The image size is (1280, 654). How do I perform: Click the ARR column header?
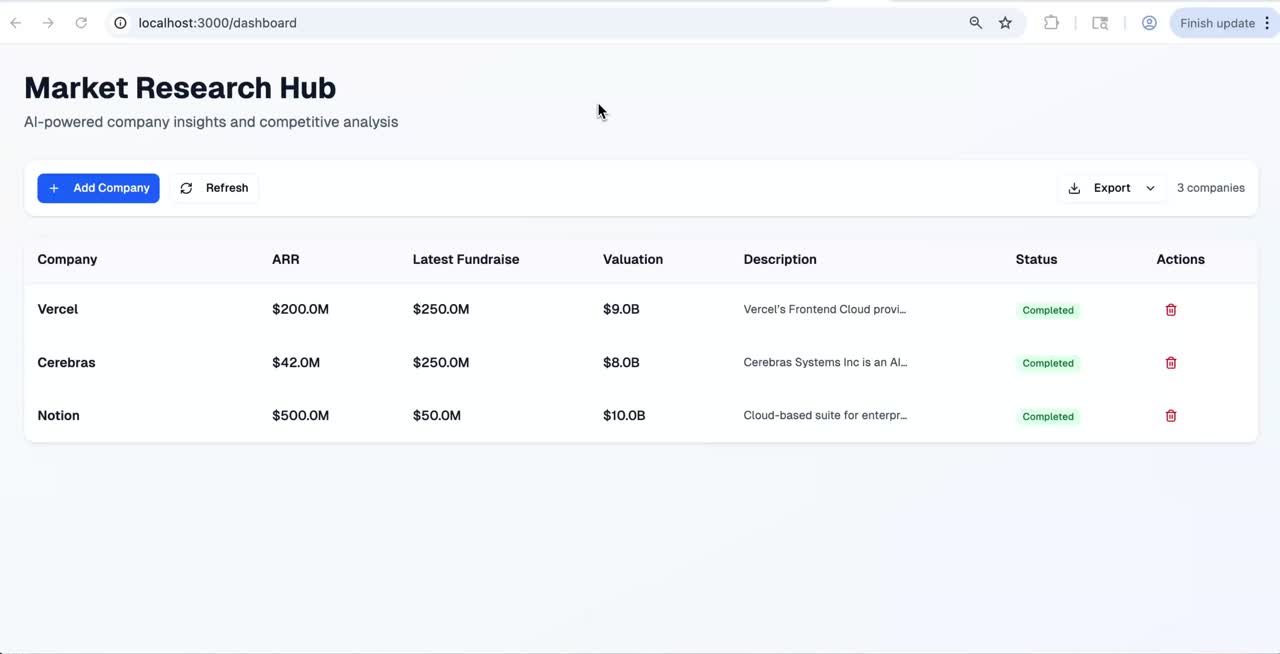(x=285, y=259)
